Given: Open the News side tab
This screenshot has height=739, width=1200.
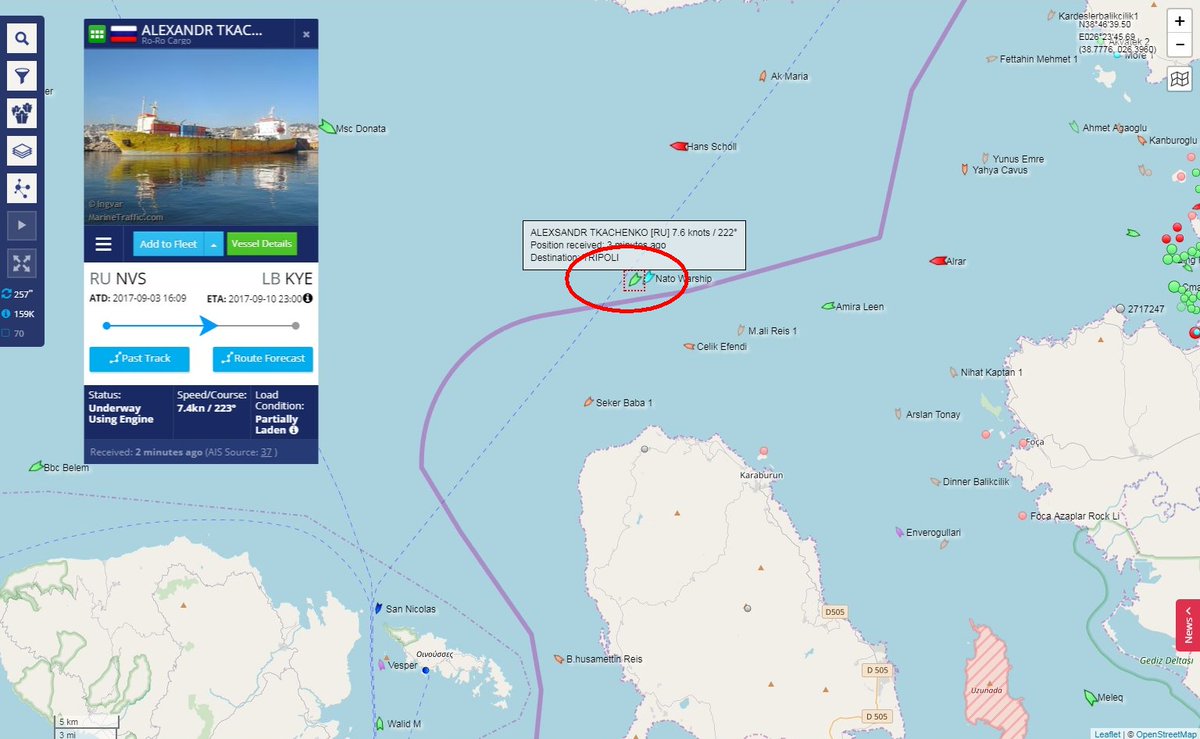Looking at the screenshot, I should [x=1188, y=626].
